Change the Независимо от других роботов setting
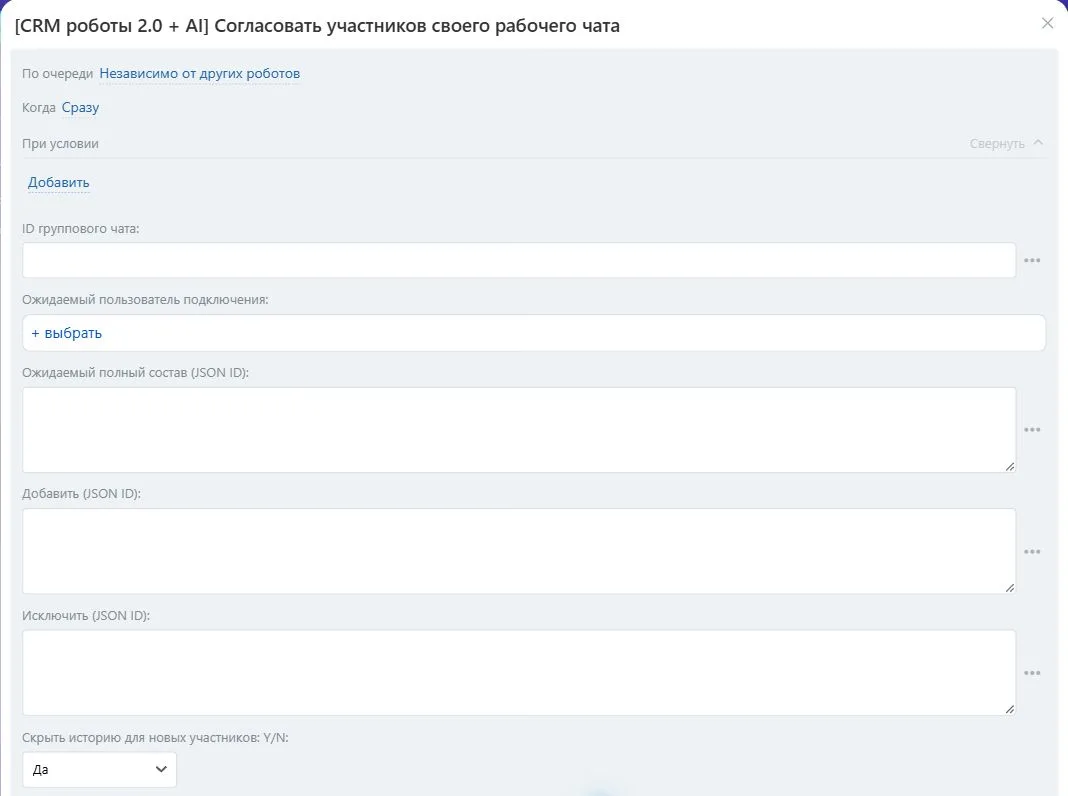Screen dimensions: 1068x796 click(200, 74)
